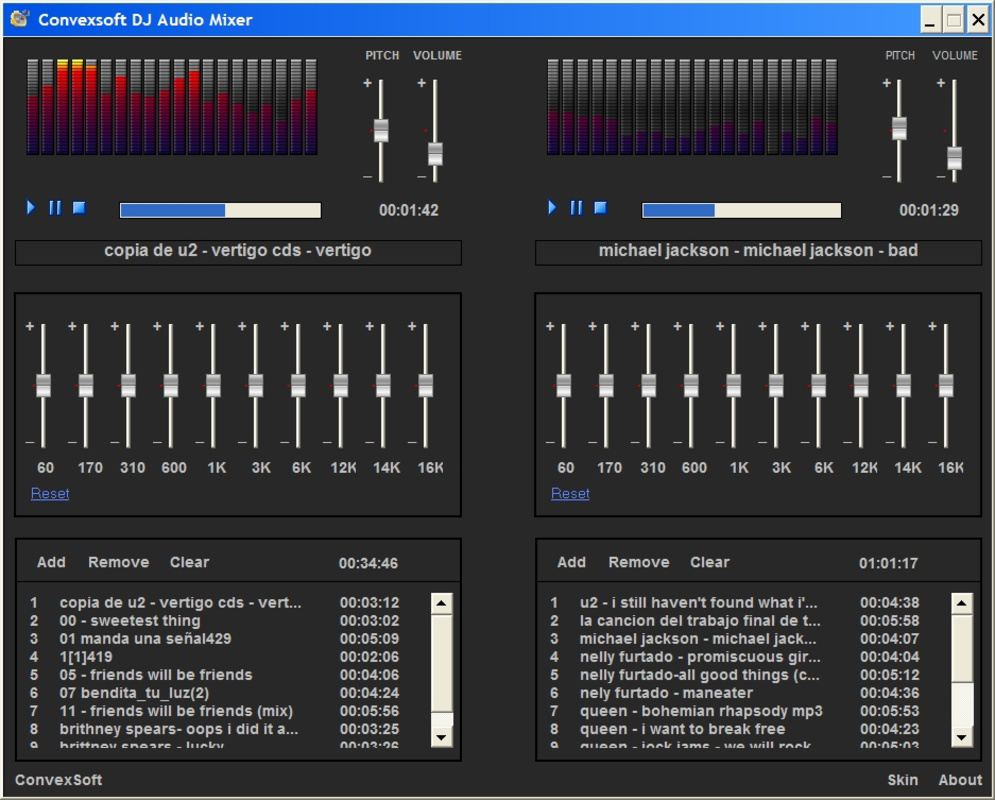
Task: Remove selected track from right playlist
Action: [639, 562]
